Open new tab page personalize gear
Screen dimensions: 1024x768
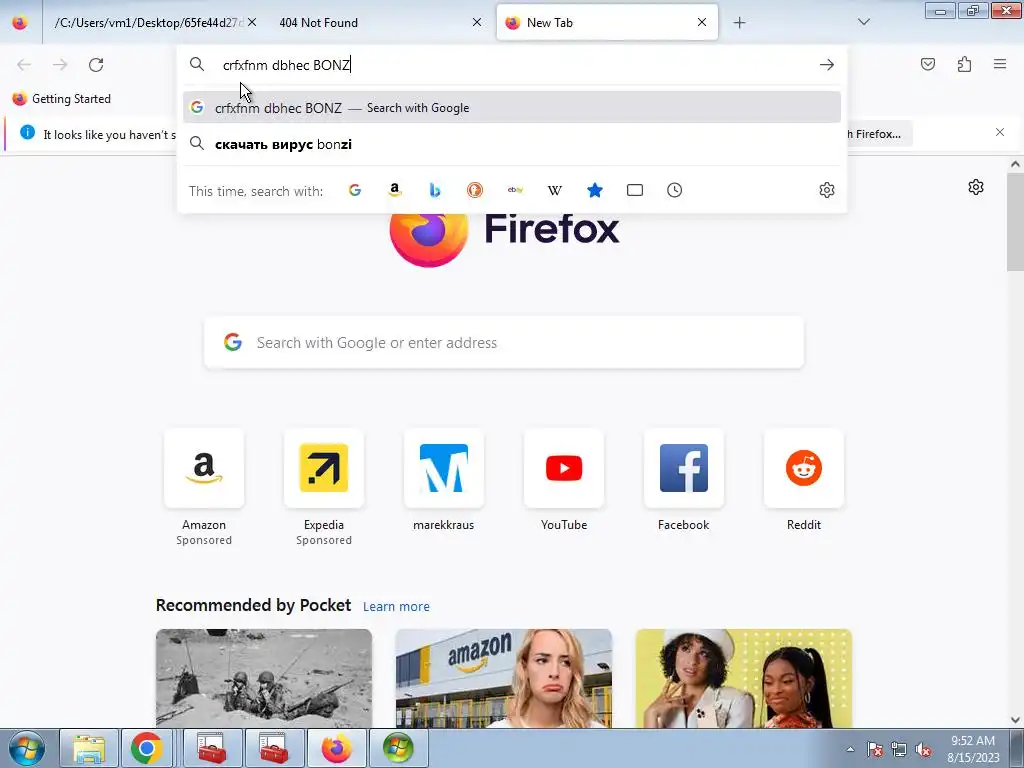976,187
